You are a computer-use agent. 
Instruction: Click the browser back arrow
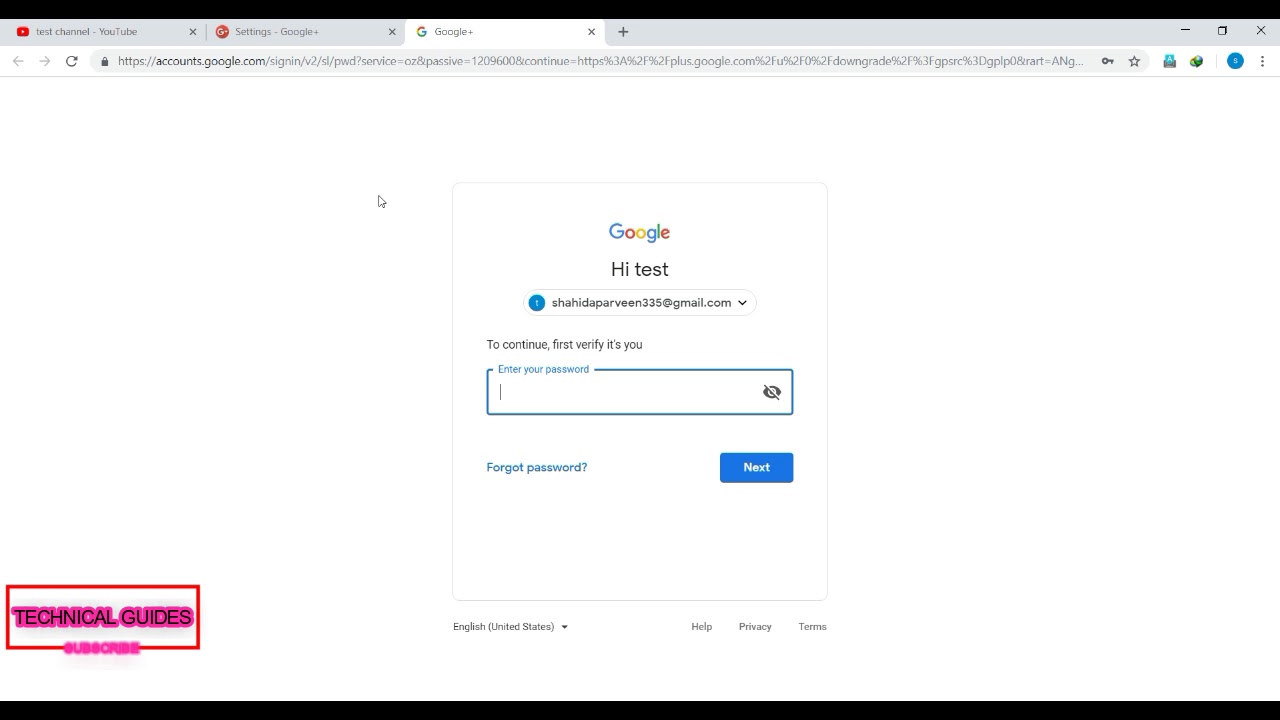coord(18,61)
